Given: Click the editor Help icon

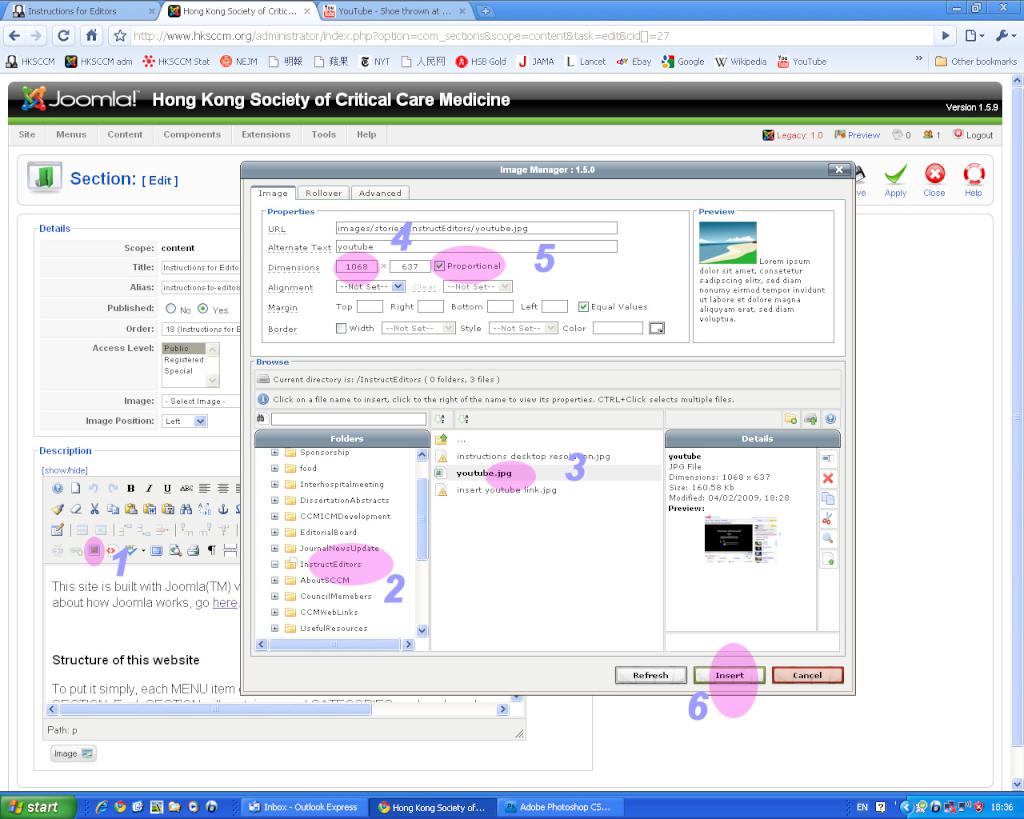Looking at the screenshot, I should pos(57,489).
